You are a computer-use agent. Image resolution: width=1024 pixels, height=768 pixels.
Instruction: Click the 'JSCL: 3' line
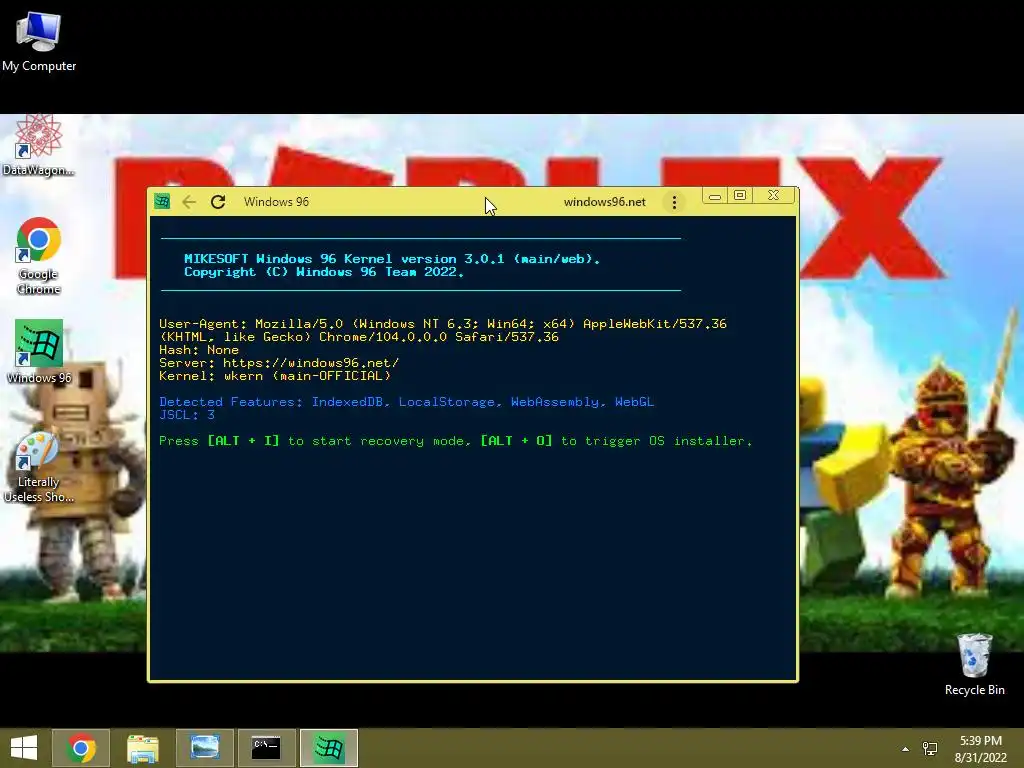tap(187, 415)
